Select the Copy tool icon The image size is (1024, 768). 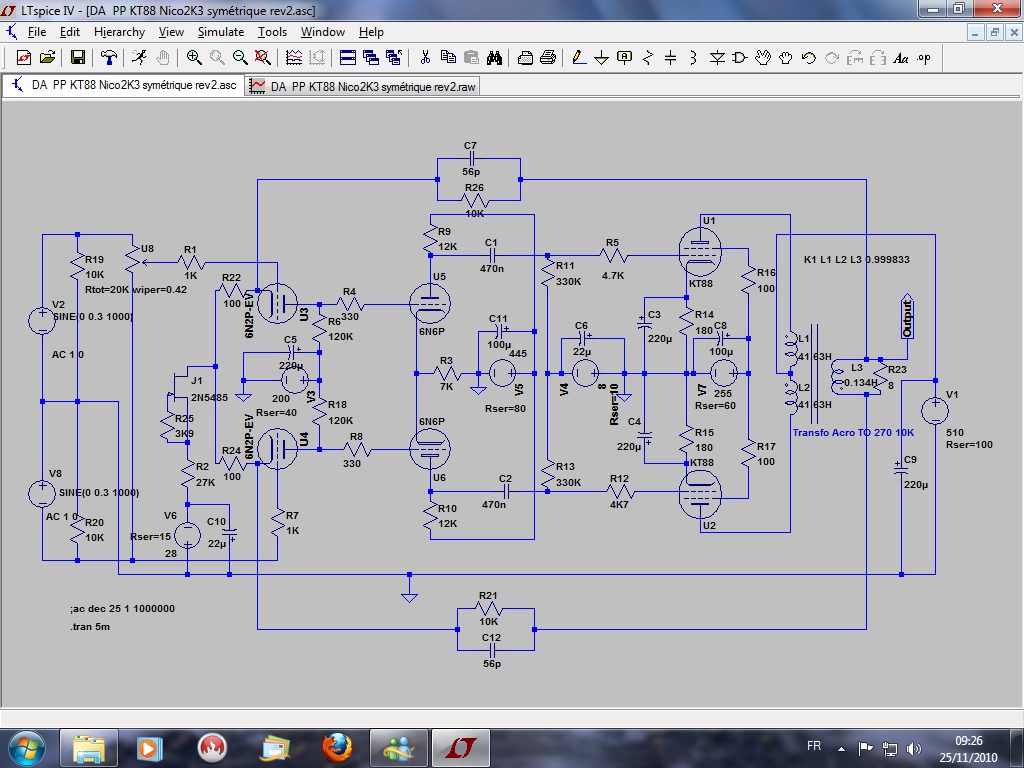pos(448,58)
